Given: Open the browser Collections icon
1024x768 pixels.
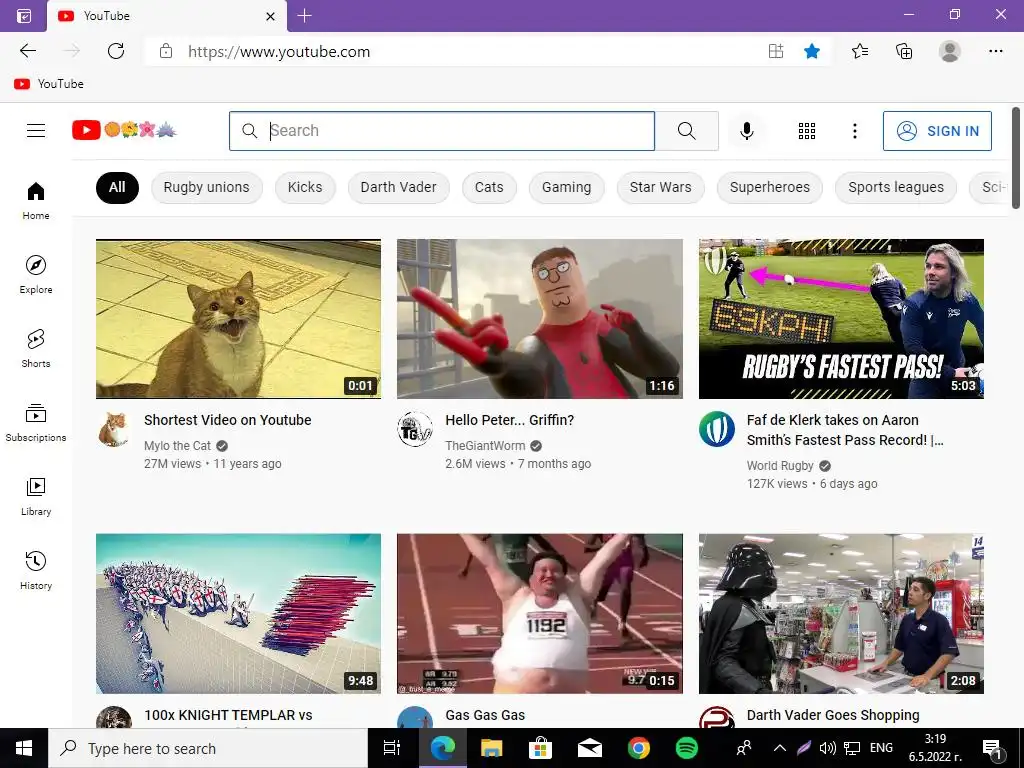Looking at the screenshot, I should 904,51.
